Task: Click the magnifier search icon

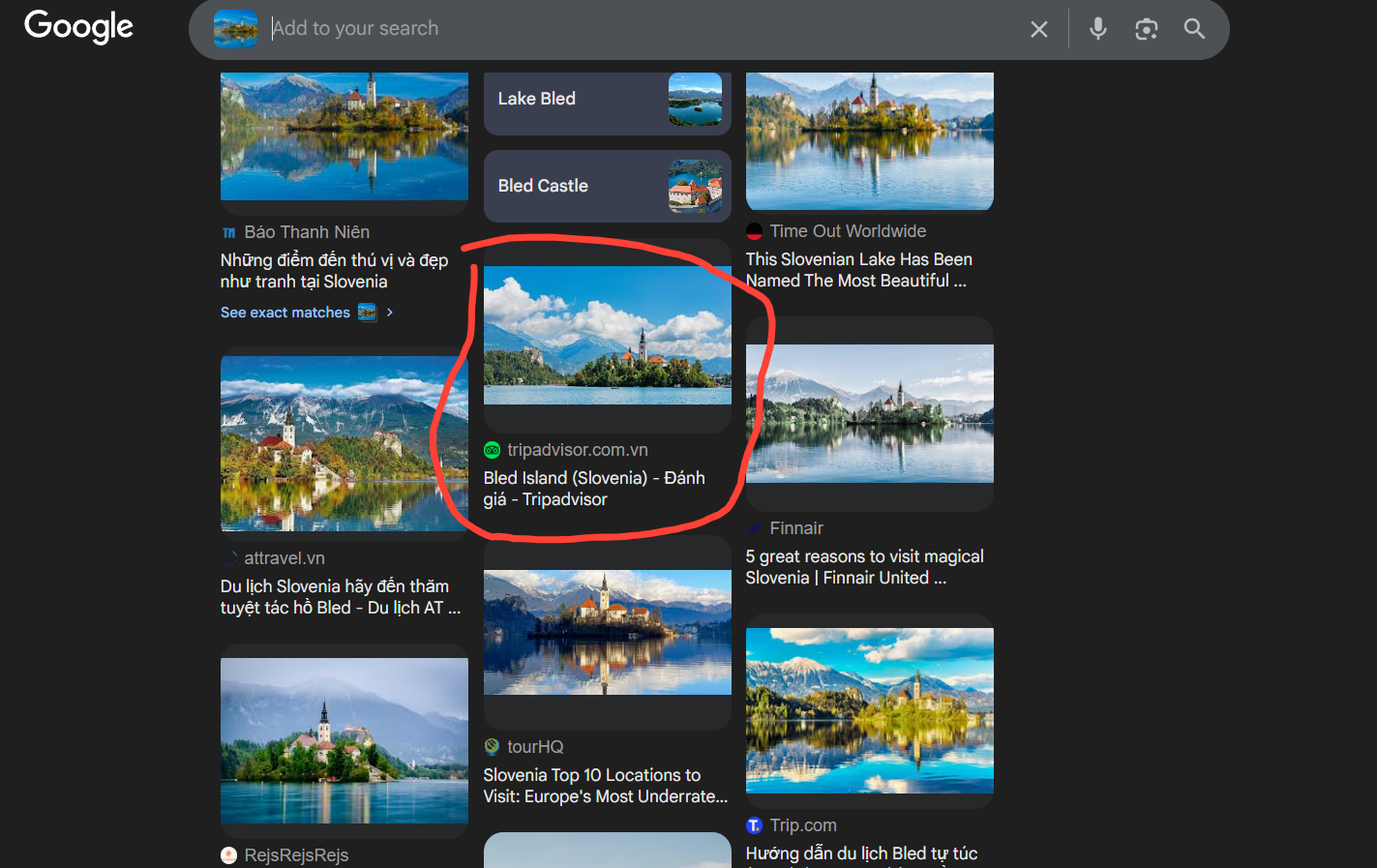Action: pyautogui.click(x=1195, y=29)
